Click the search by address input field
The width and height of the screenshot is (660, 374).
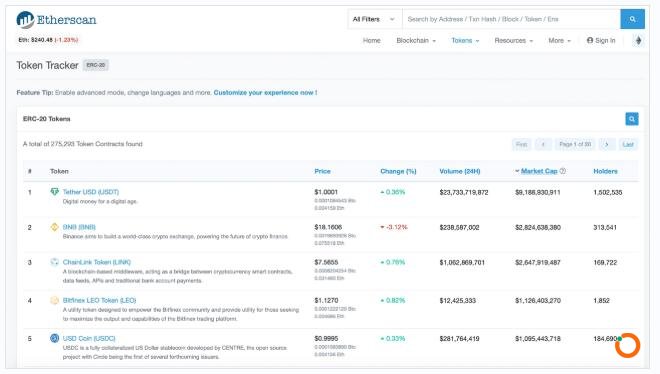pyautogui.click(x=511, y=19)
